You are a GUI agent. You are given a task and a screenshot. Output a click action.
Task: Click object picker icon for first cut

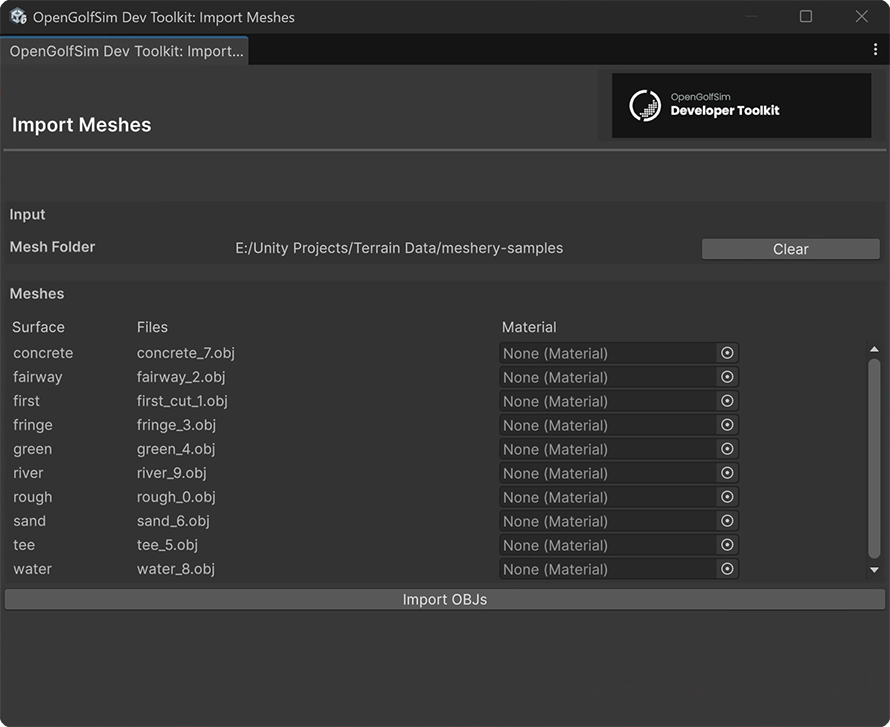pyautogui.click(x=727, y=401)
